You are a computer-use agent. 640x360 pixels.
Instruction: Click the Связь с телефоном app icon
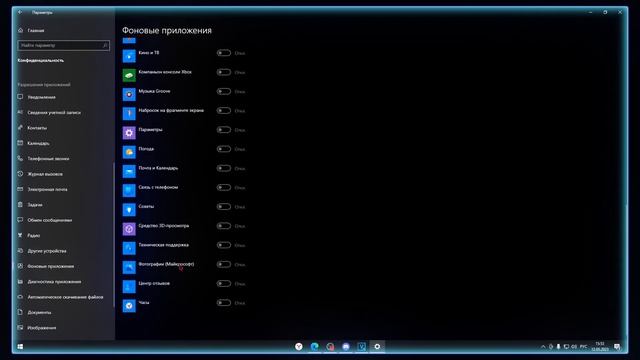pyautogui.click(x=129, y=190)
